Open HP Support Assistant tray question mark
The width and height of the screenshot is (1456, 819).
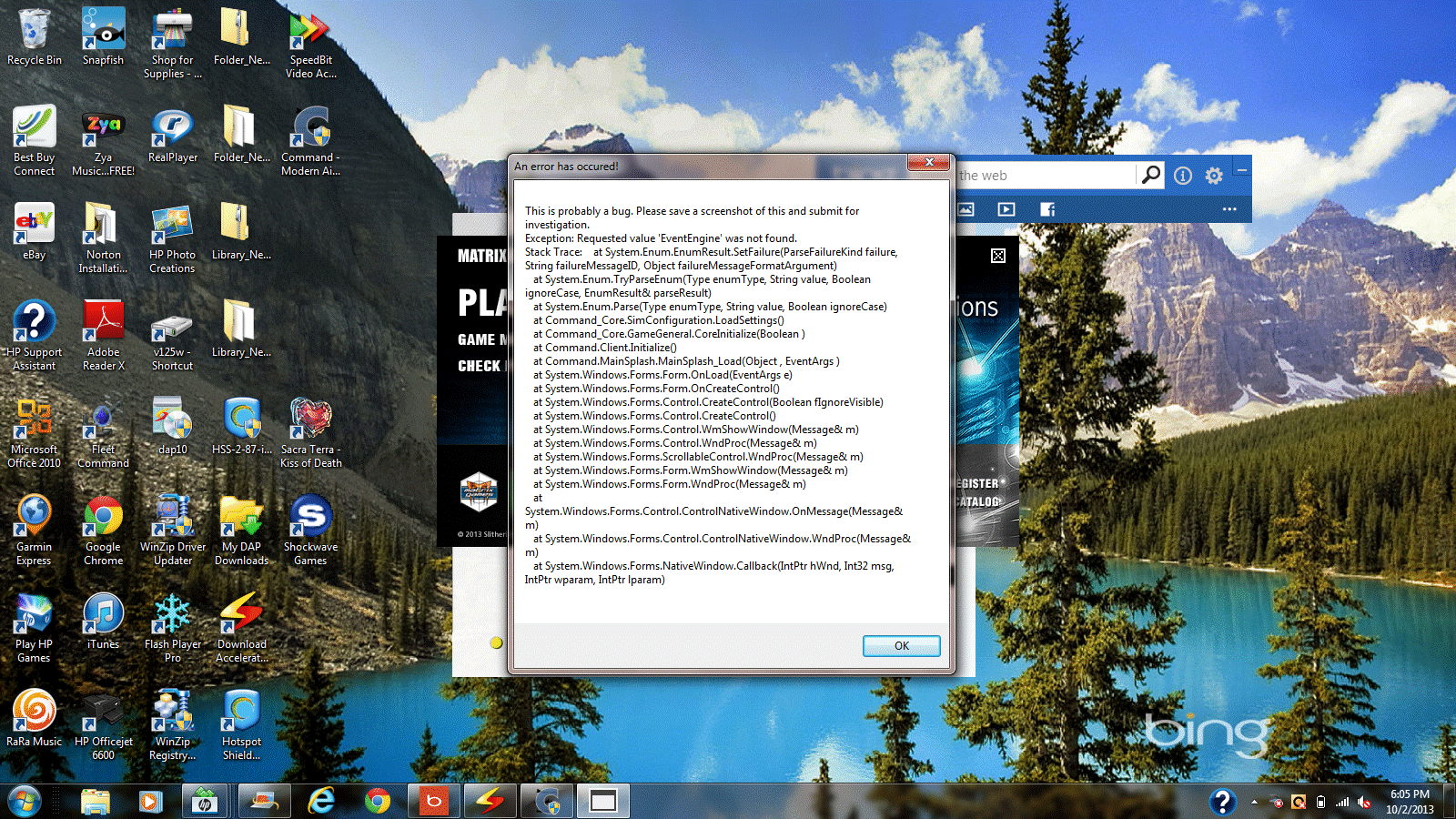[x=1222, y=801]
